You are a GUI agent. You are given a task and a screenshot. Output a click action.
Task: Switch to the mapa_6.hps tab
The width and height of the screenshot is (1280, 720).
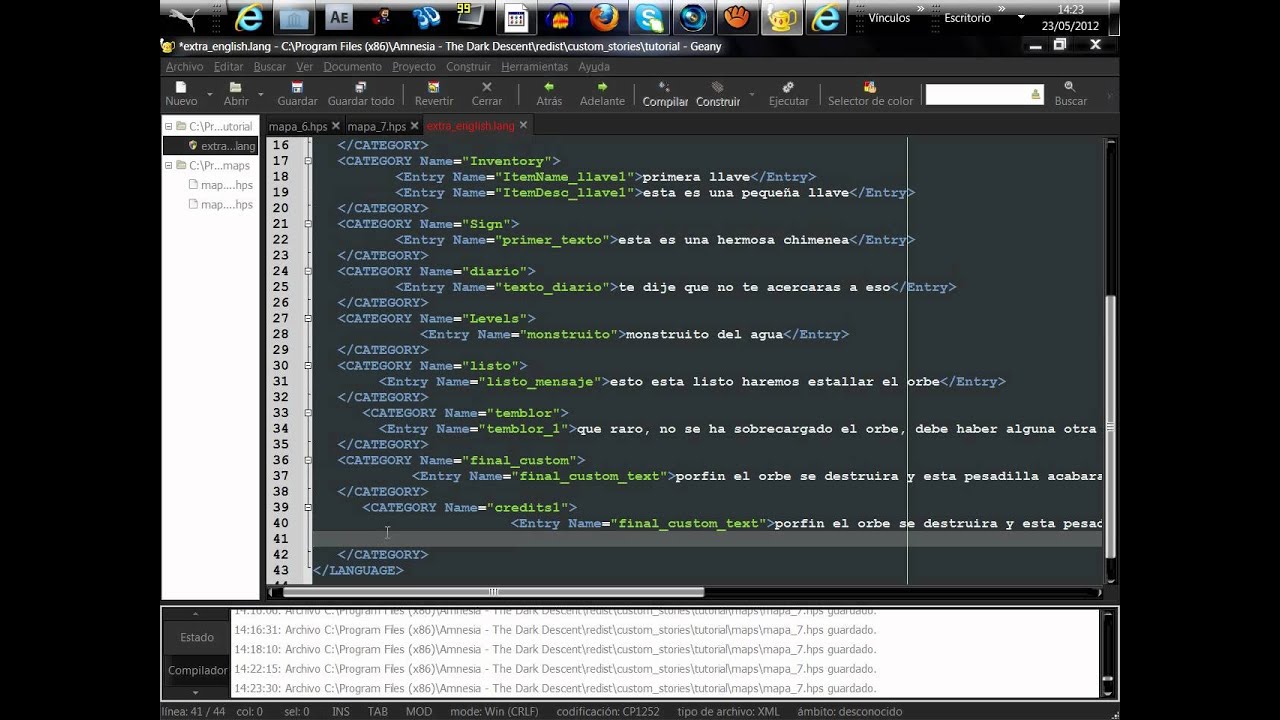pyautogui.click(x=298, y=126)
